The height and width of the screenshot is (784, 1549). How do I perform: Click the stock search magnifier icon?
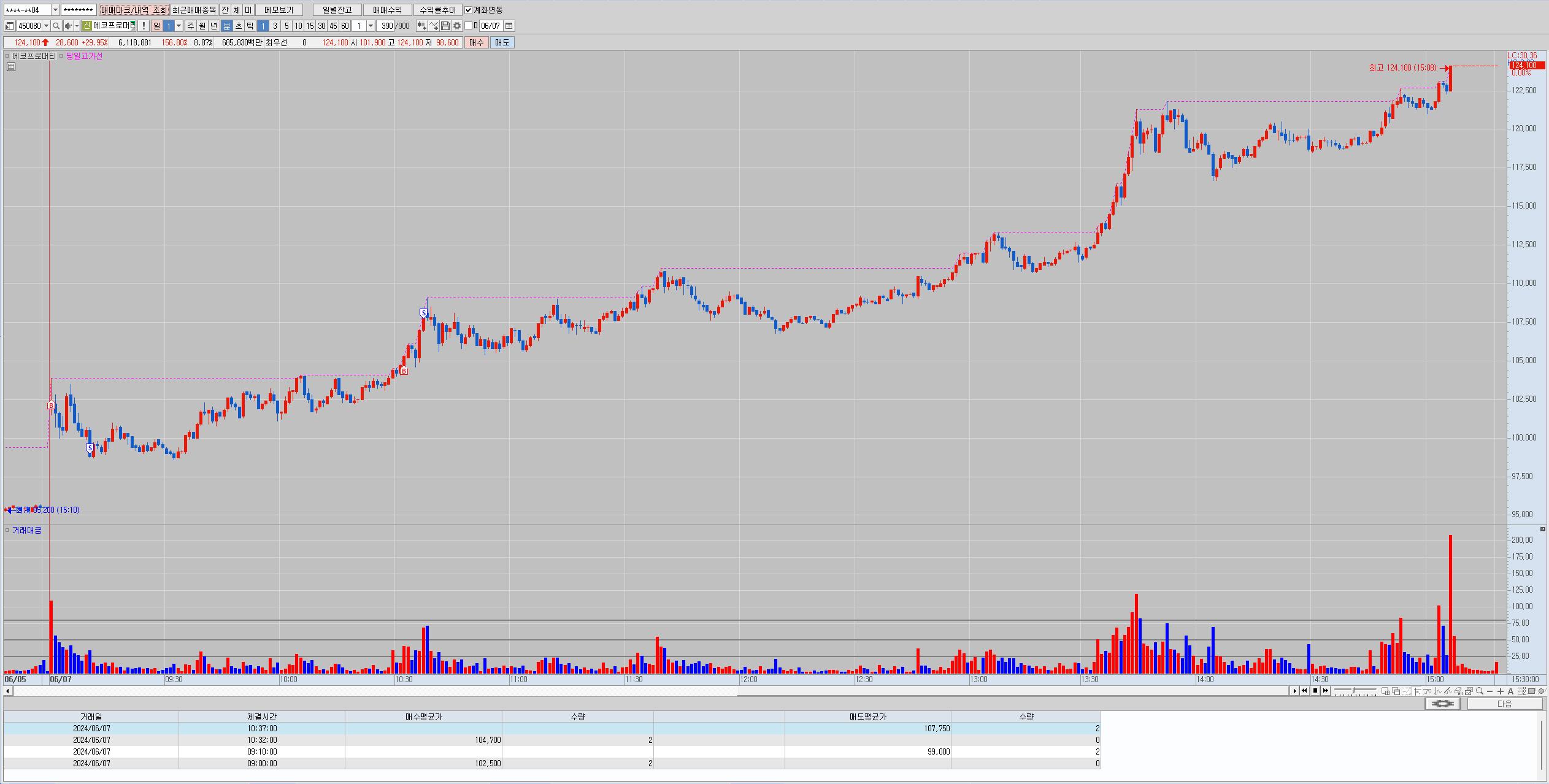coord(56,26)
